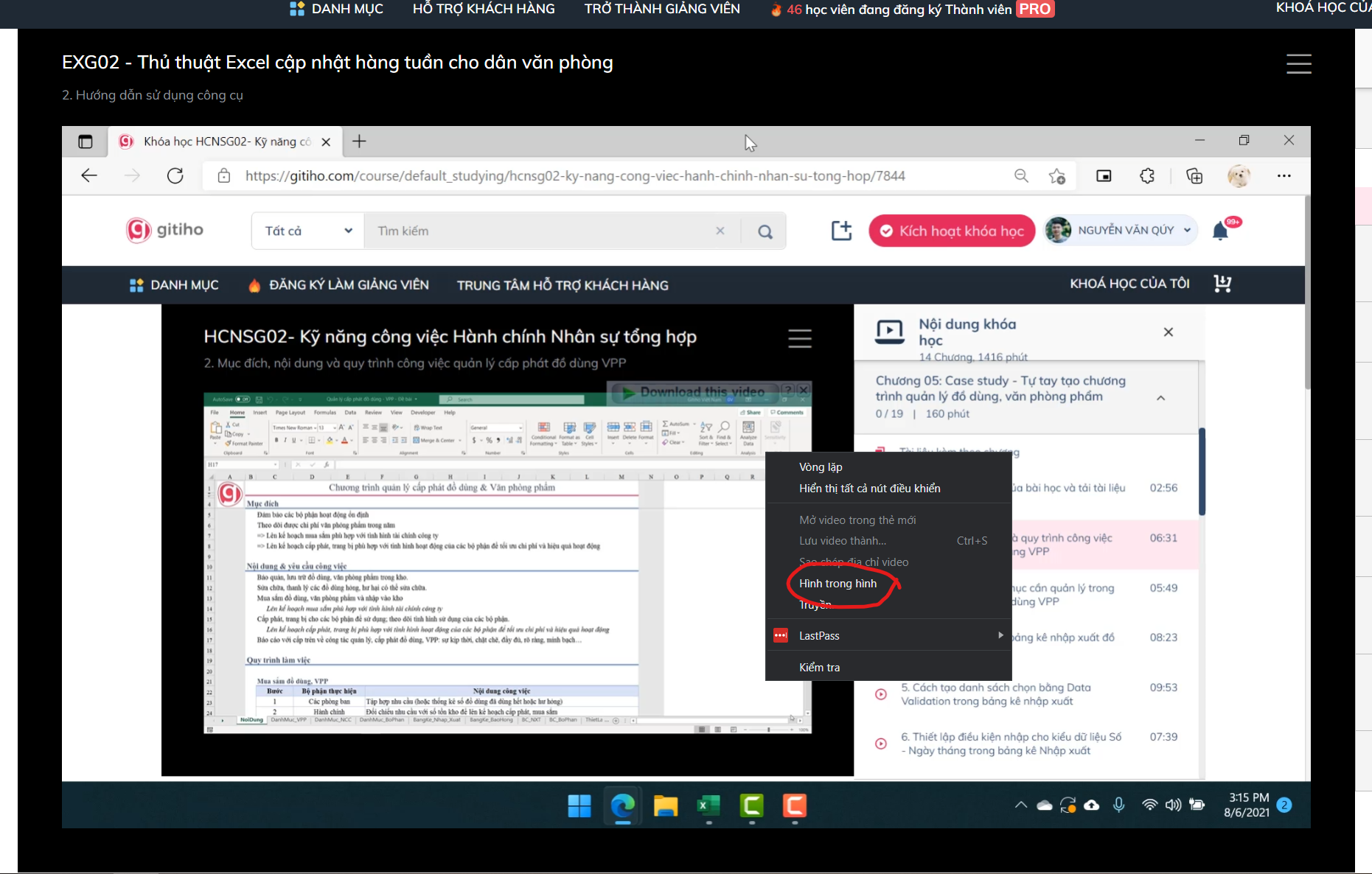Click the zoom magnifier in address bar

point(1021,175)
